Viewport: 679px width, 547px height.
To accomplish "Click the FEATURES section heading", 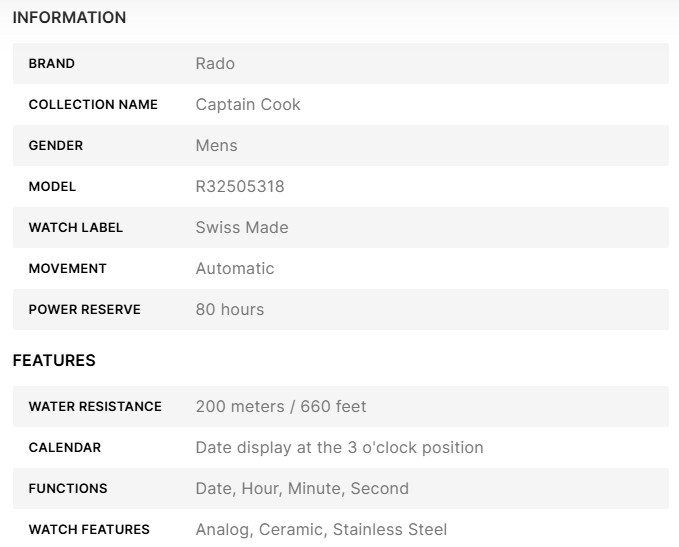I will pyautogui.click(x=54, y=360).
